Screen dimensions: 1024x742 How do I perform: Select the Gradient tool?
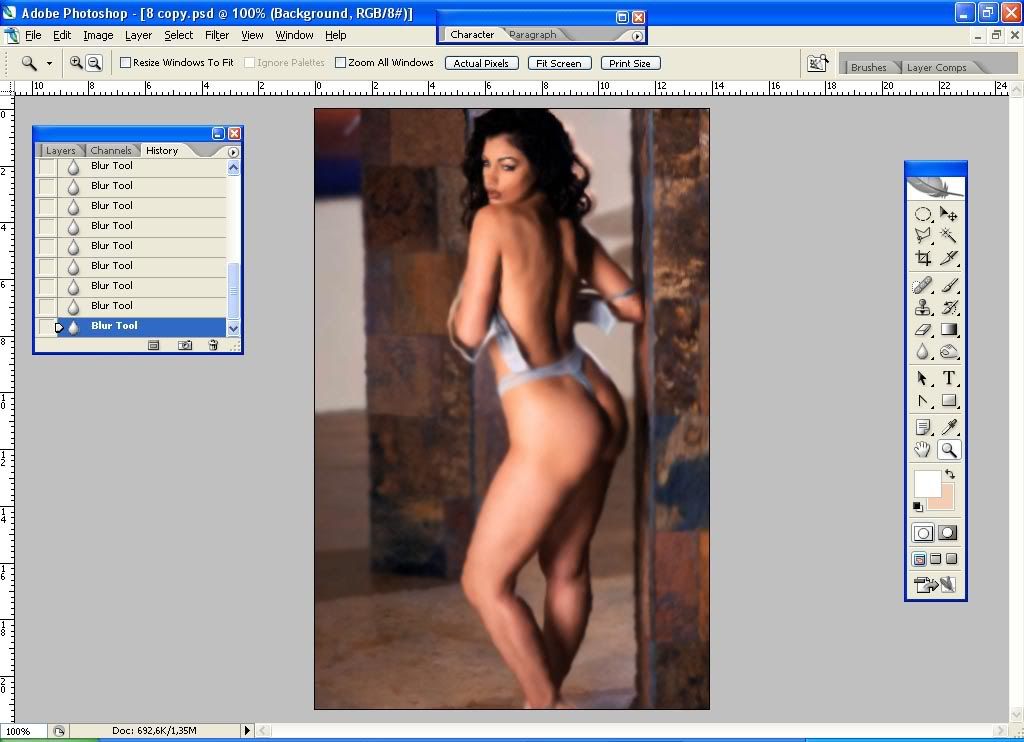(x=948, y=329)
